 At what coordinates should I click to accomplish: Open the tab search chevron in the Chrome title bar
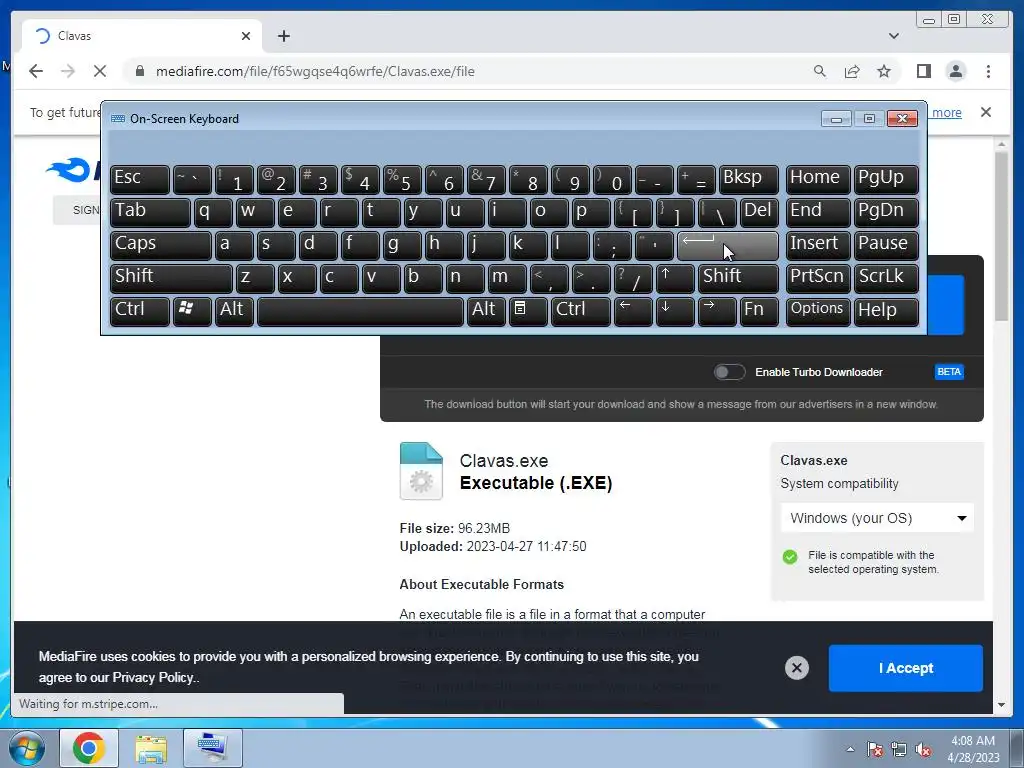pos(893,36)
